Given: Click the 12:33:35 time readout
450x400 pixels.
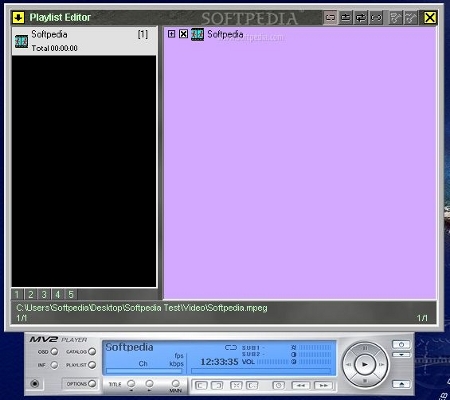Looking at the screenshot, I should pos(219,362).
